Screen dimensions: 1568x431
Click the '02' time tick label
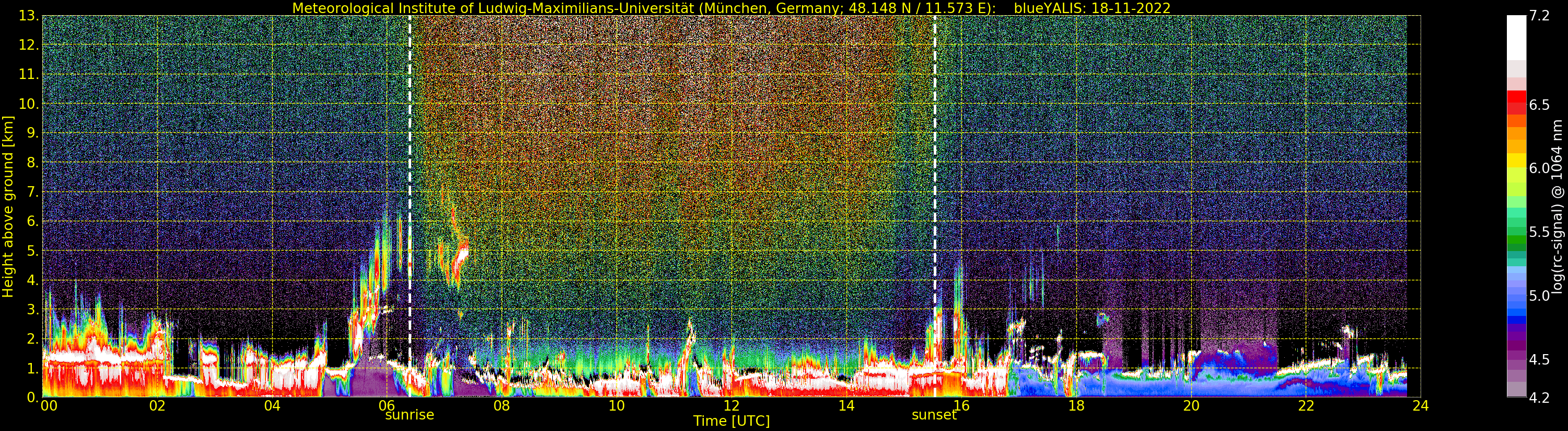pos(158,405)
